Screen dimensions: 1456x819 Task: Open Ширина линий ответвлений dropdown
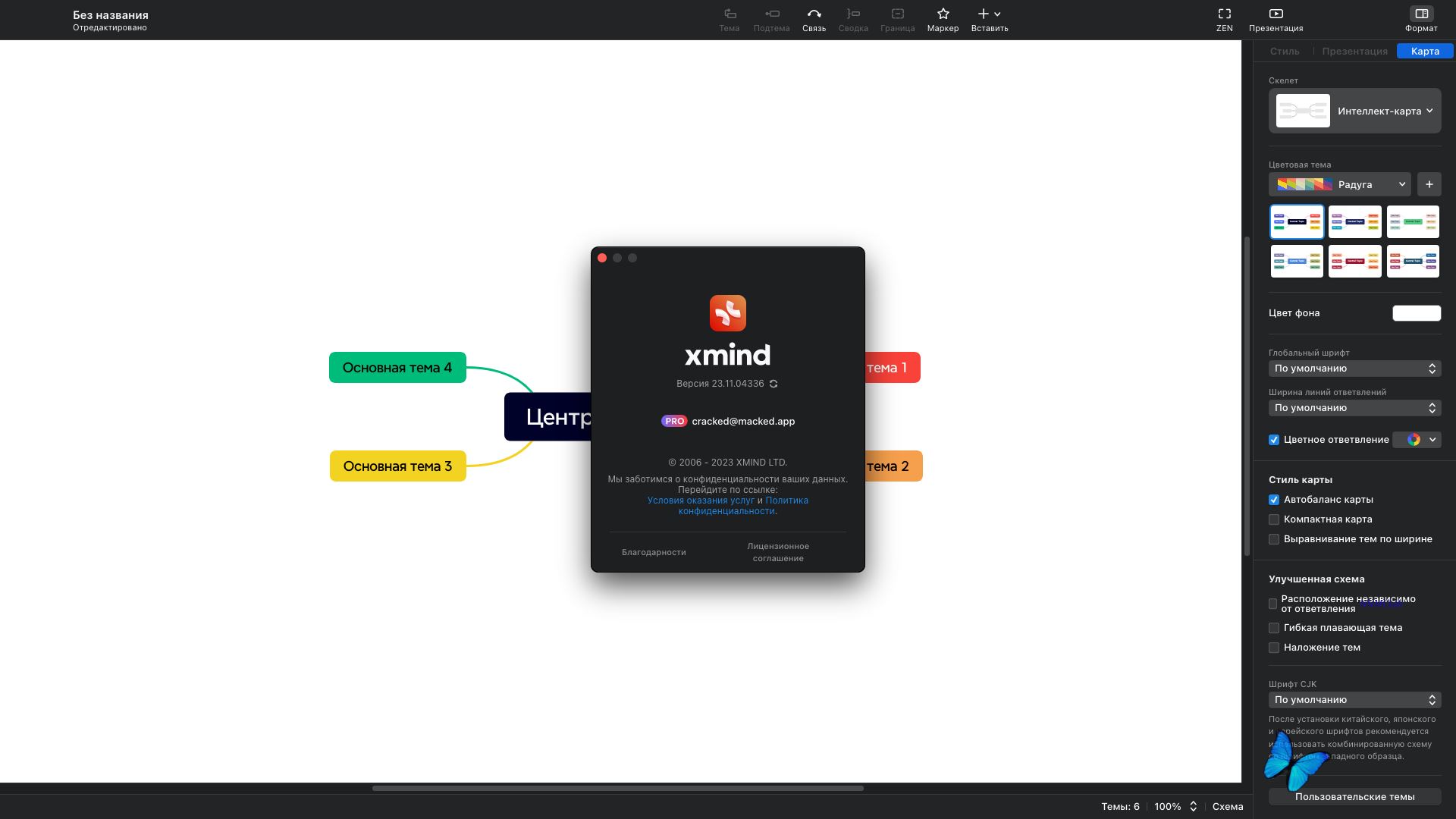1354,408
